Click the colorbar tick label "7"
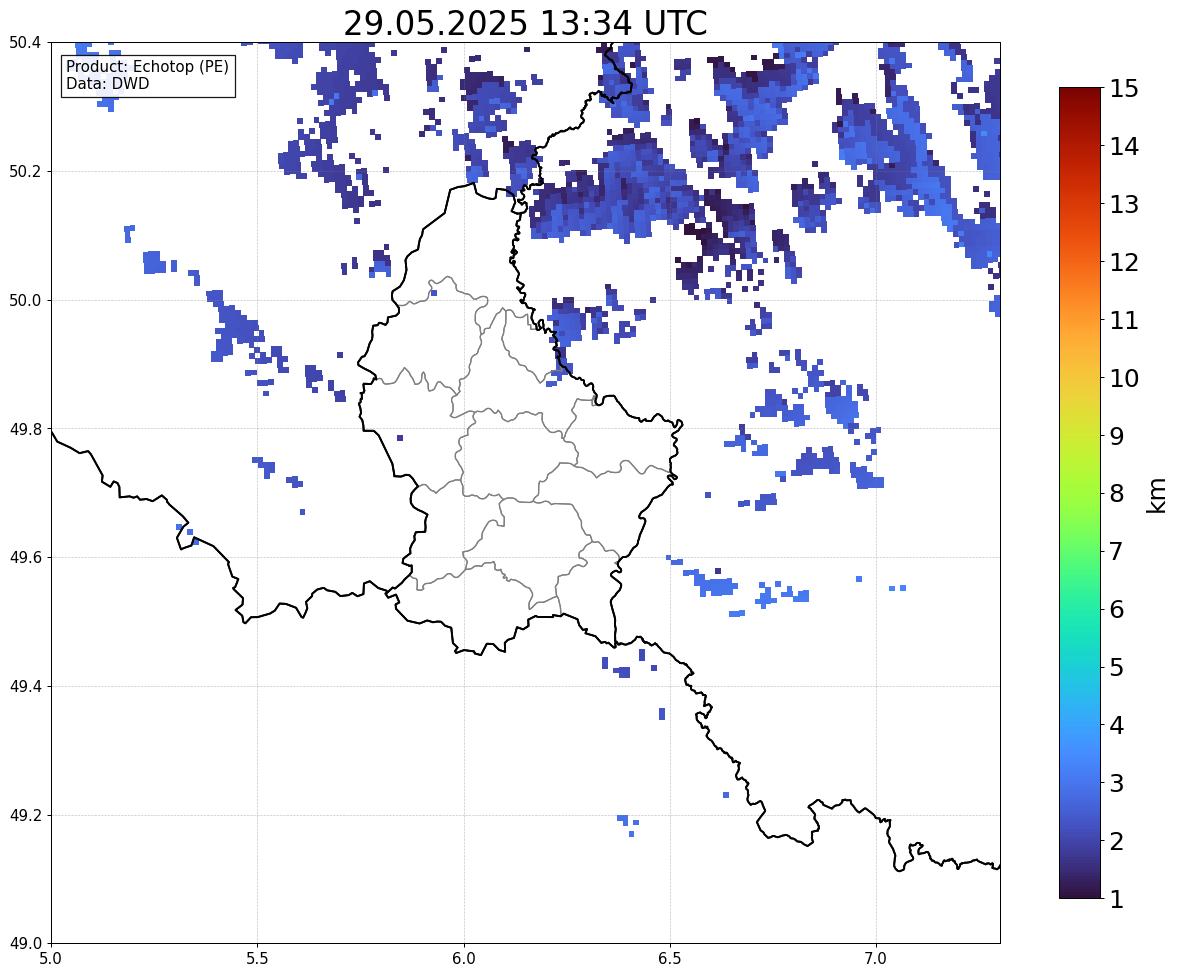The width and height of the screenshot is (1178, 976). pyautogui.click(x=1117, y=551)
